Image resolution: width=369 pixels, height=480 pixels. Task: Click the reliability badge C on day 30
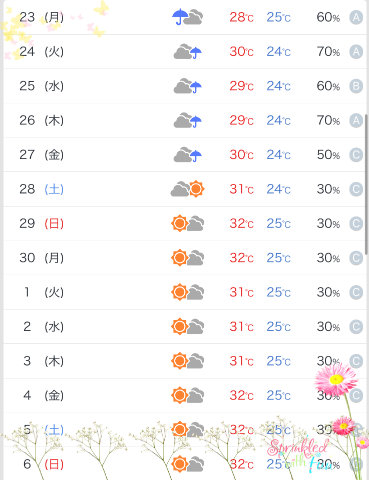click(356, 258)
